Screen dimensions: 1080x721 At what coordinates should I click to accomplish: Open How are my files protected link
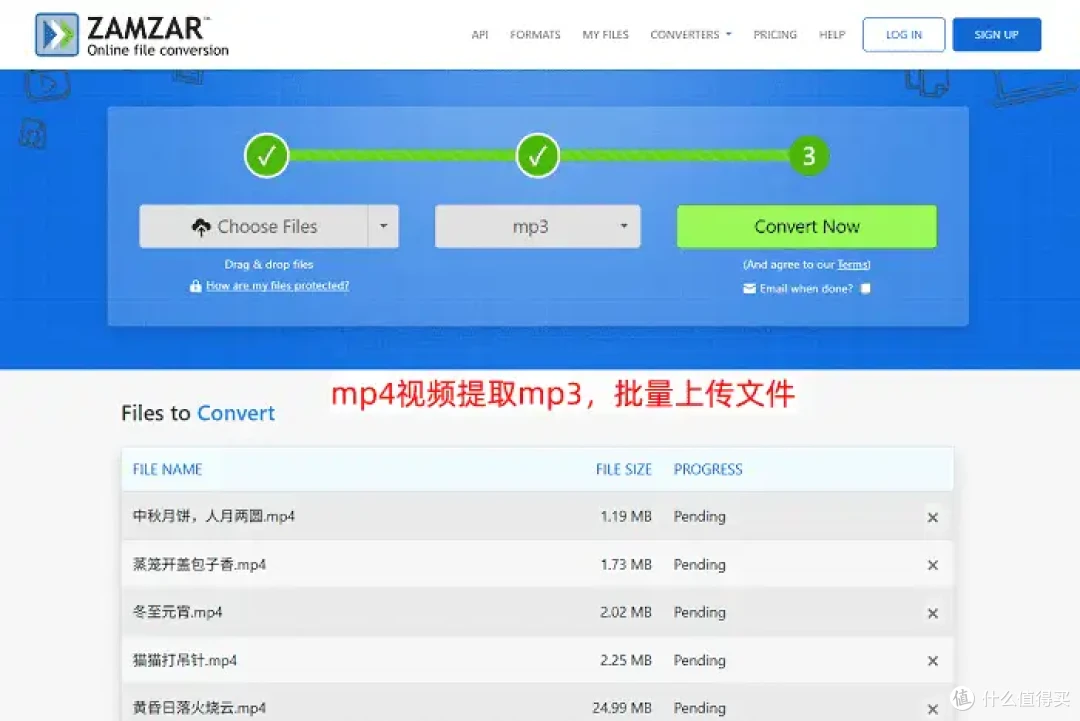click(278, 286)
